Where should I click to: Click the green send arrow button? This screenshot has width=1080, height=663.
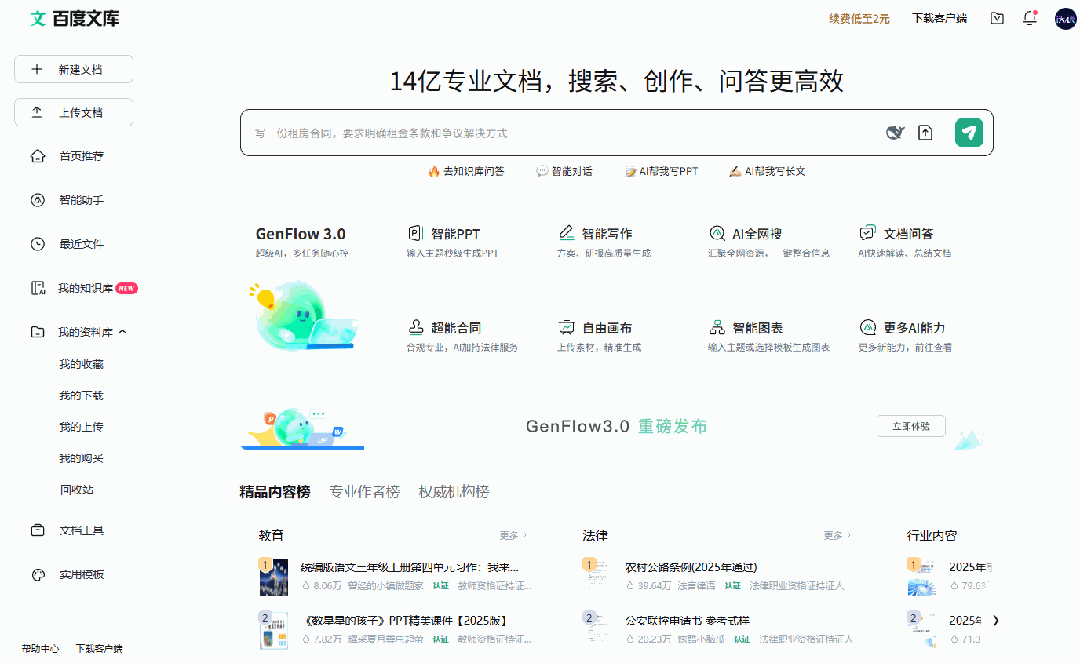coord(968,132)
